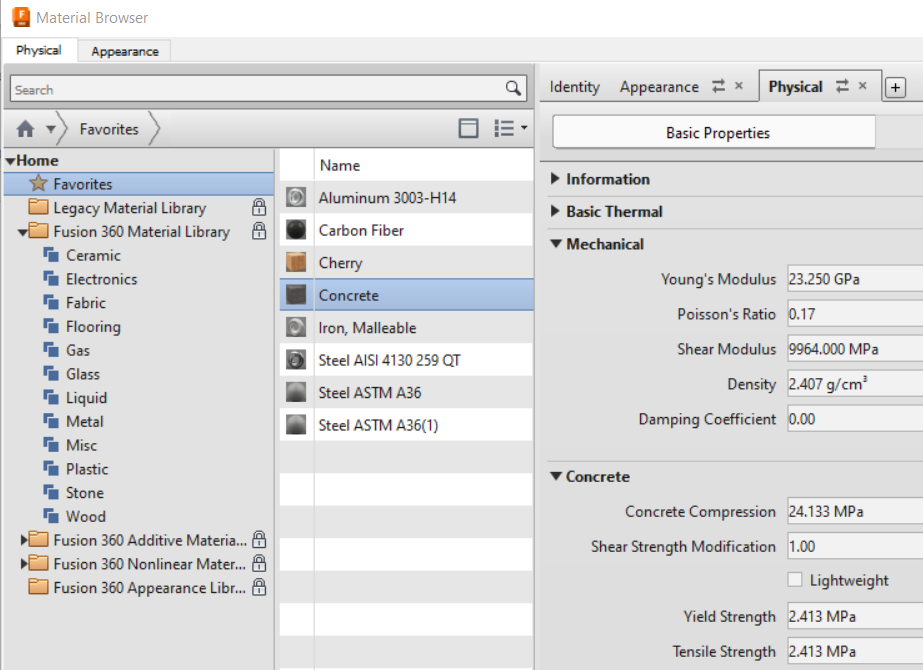The width and height of the screenshot is (923, 670).
Task: Select the Aluminum 3003-H14 material thumbnail
Action: (x=296, y=197)
